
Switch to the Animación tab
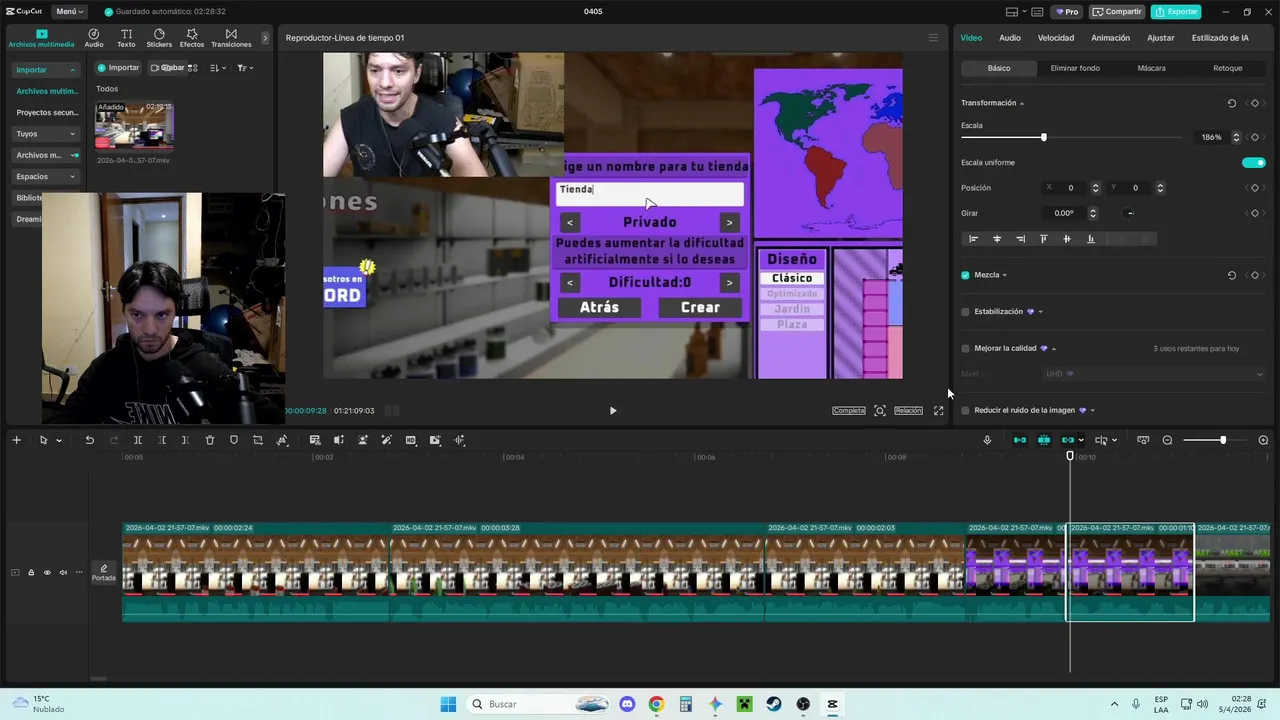[x=1110, y=38]
